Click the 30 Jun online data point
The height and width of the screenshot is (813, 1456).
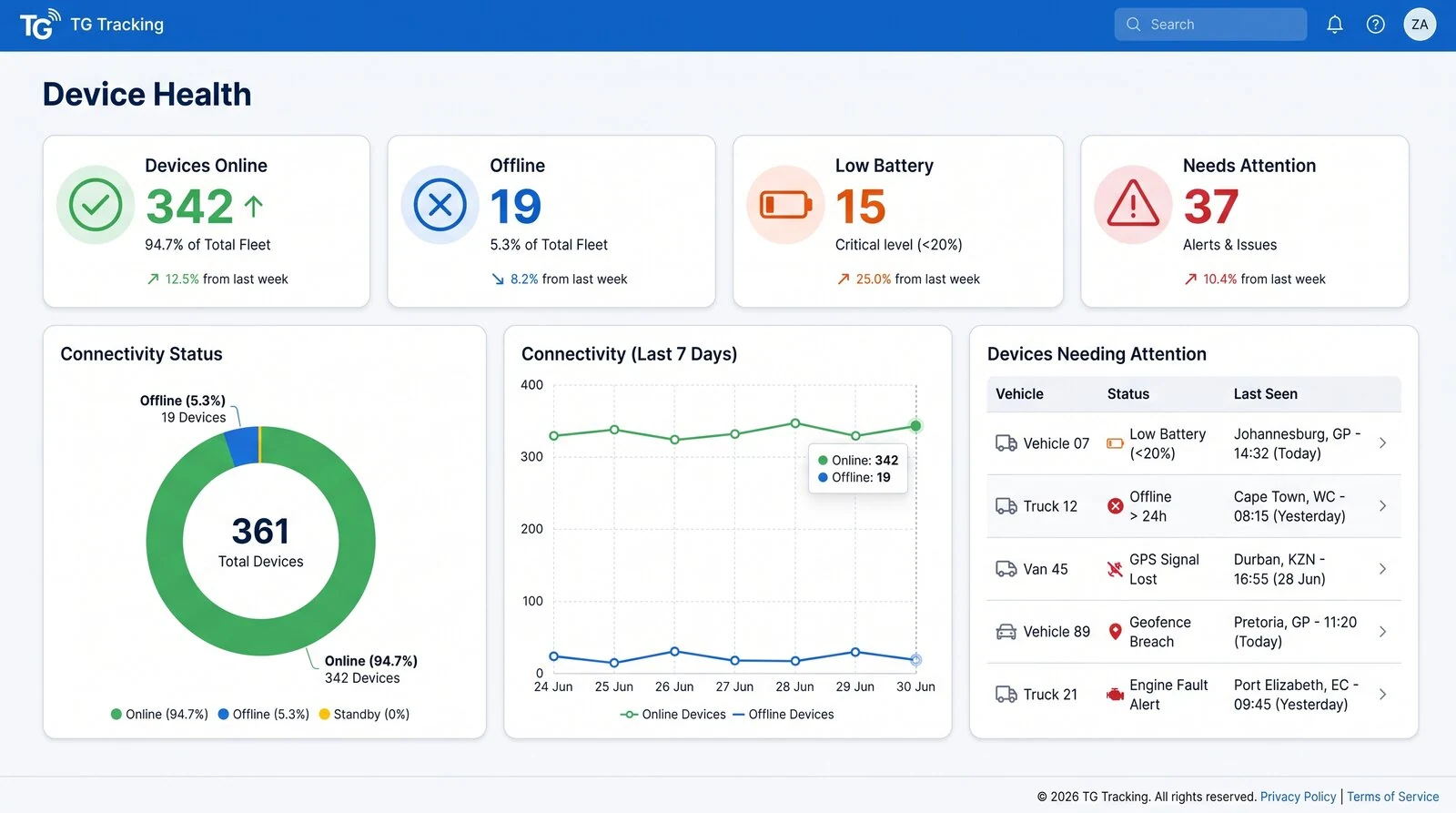[915, 426]
